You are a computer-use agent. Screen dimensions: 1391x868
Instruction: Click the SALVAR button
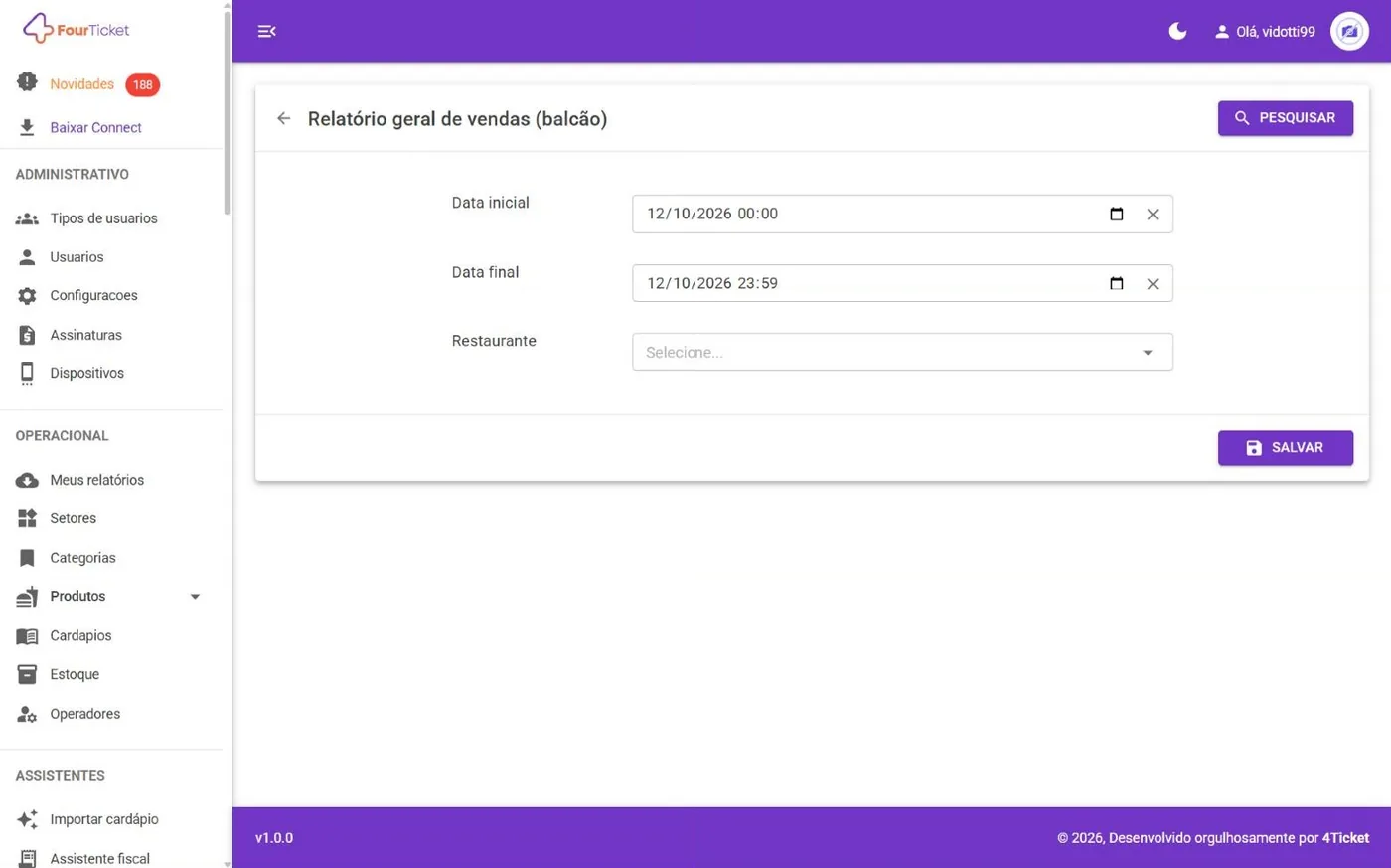[1286, 448]
